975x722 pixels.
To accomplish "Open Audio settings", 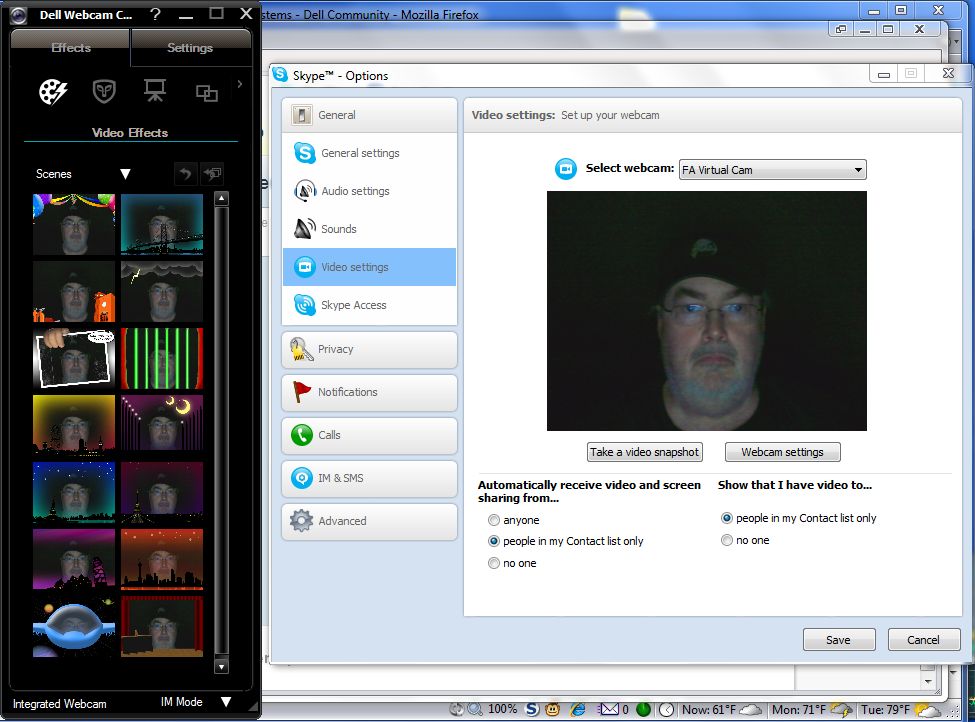I will [x=369, y=191].
